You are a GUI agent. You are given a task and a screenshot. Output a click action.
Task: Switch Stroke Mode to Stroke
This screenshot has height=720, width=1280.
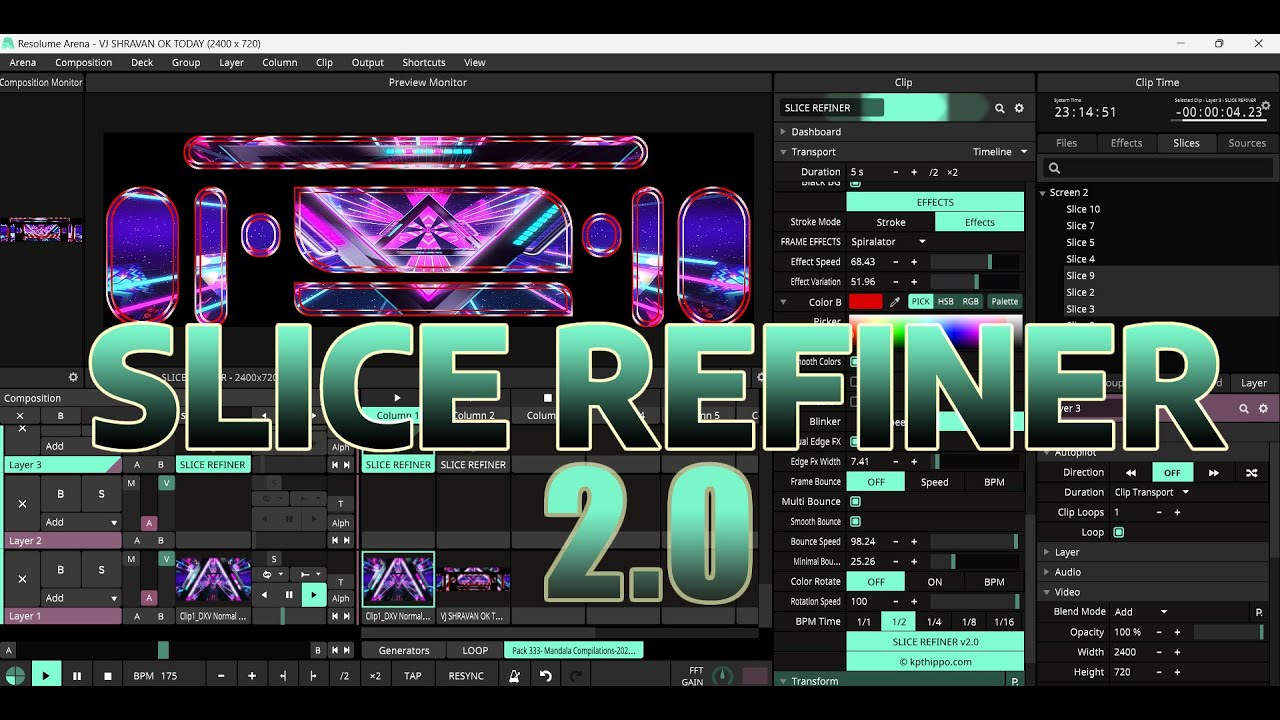pyautogui.click(x=890, y=222)
